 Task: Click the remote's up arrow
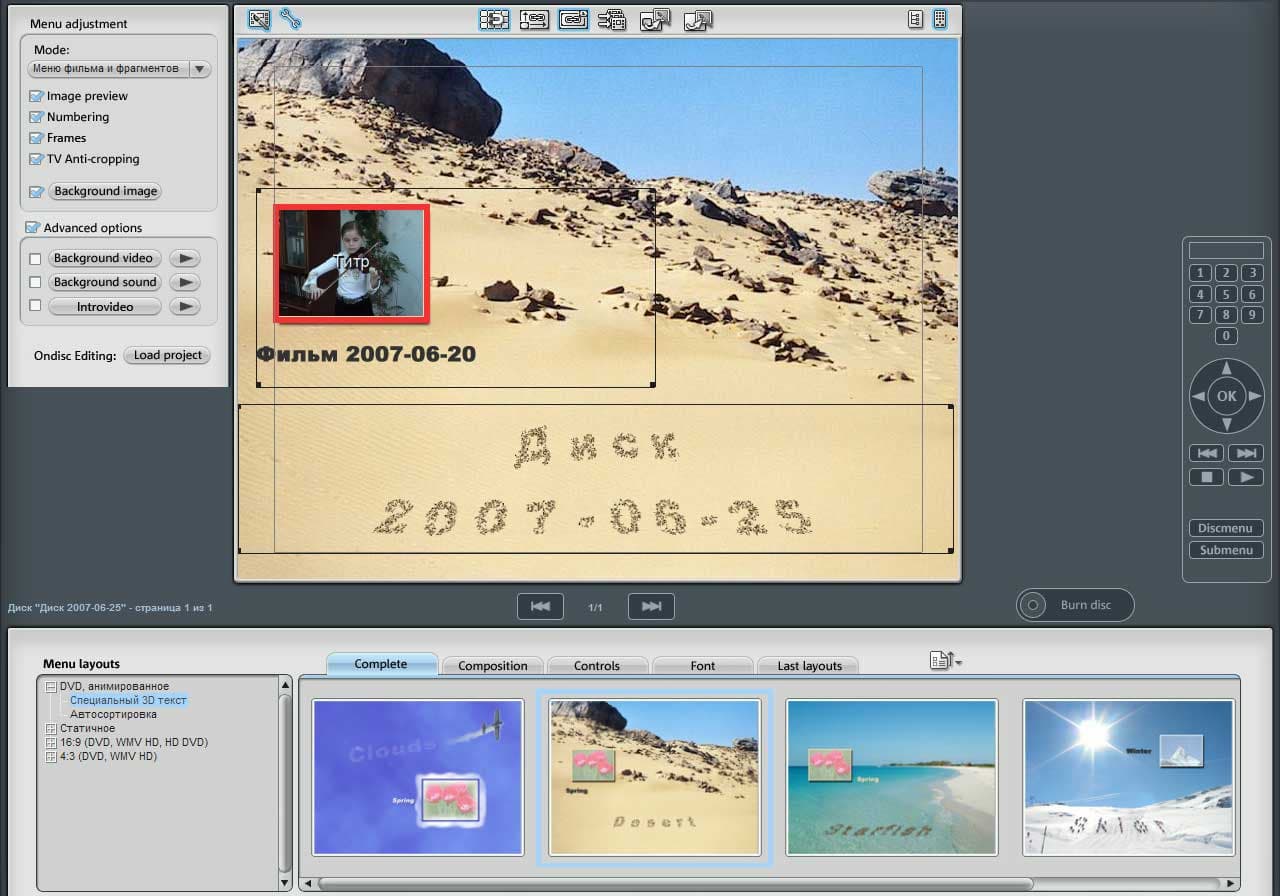tap(1227, 369)
